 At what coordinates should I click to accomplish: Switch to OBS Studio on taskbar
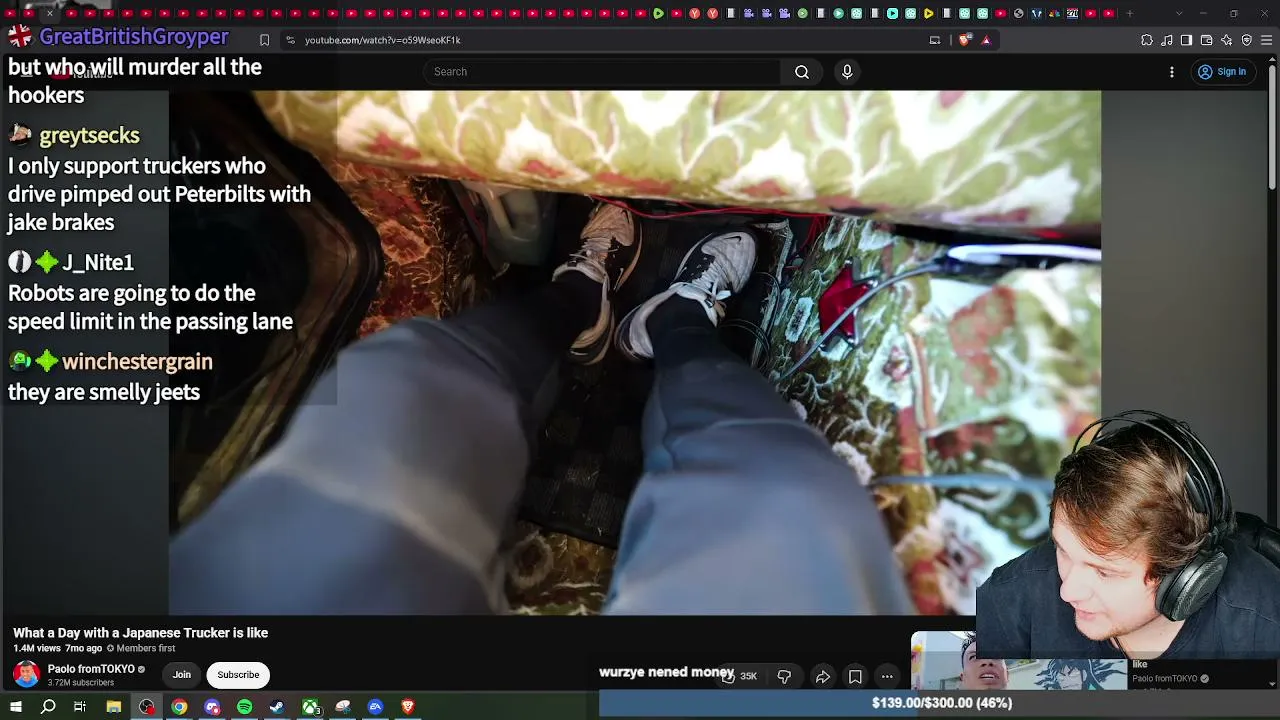147,707
